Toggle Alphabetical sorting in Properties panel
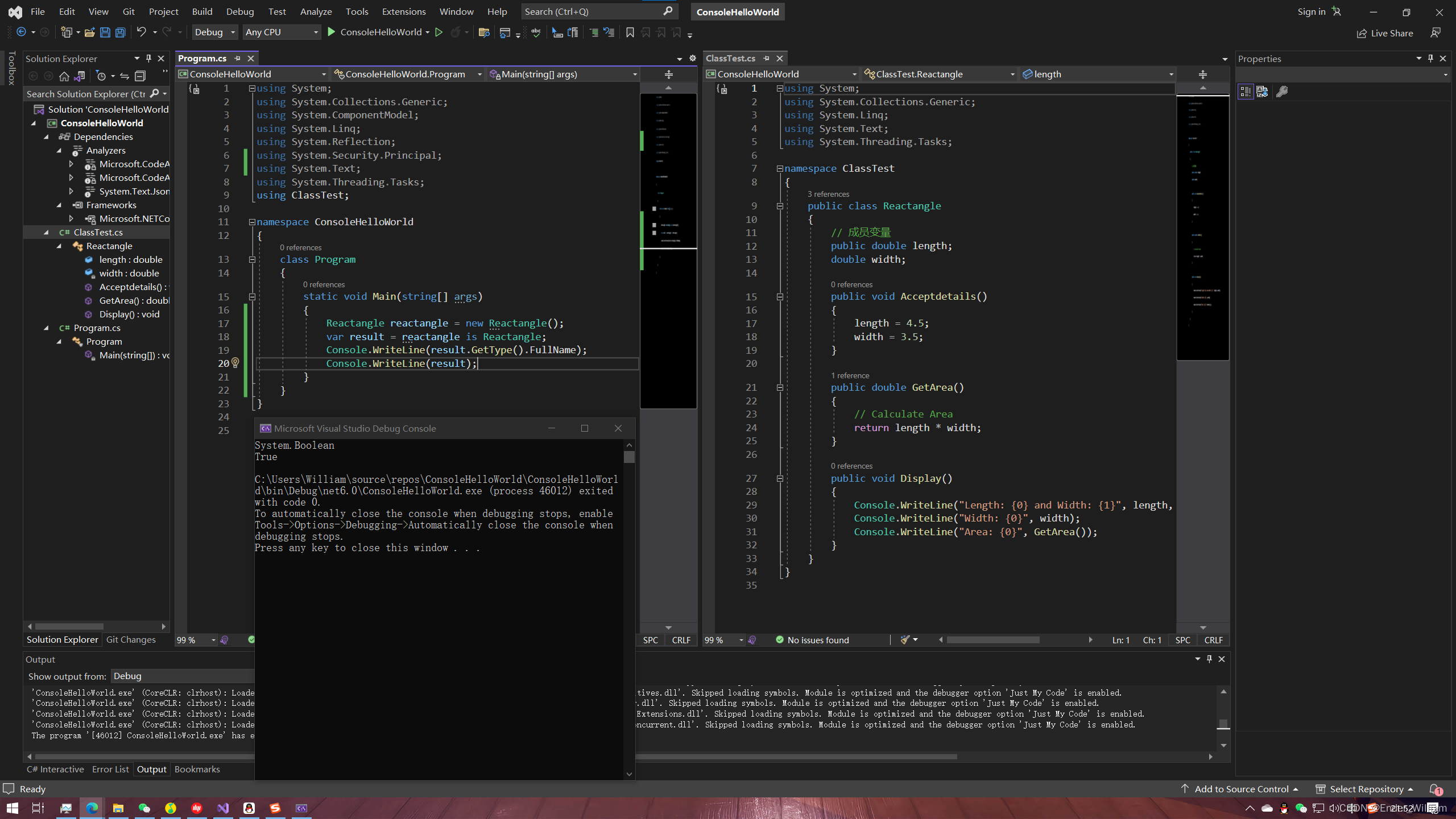 [1262, 92]
